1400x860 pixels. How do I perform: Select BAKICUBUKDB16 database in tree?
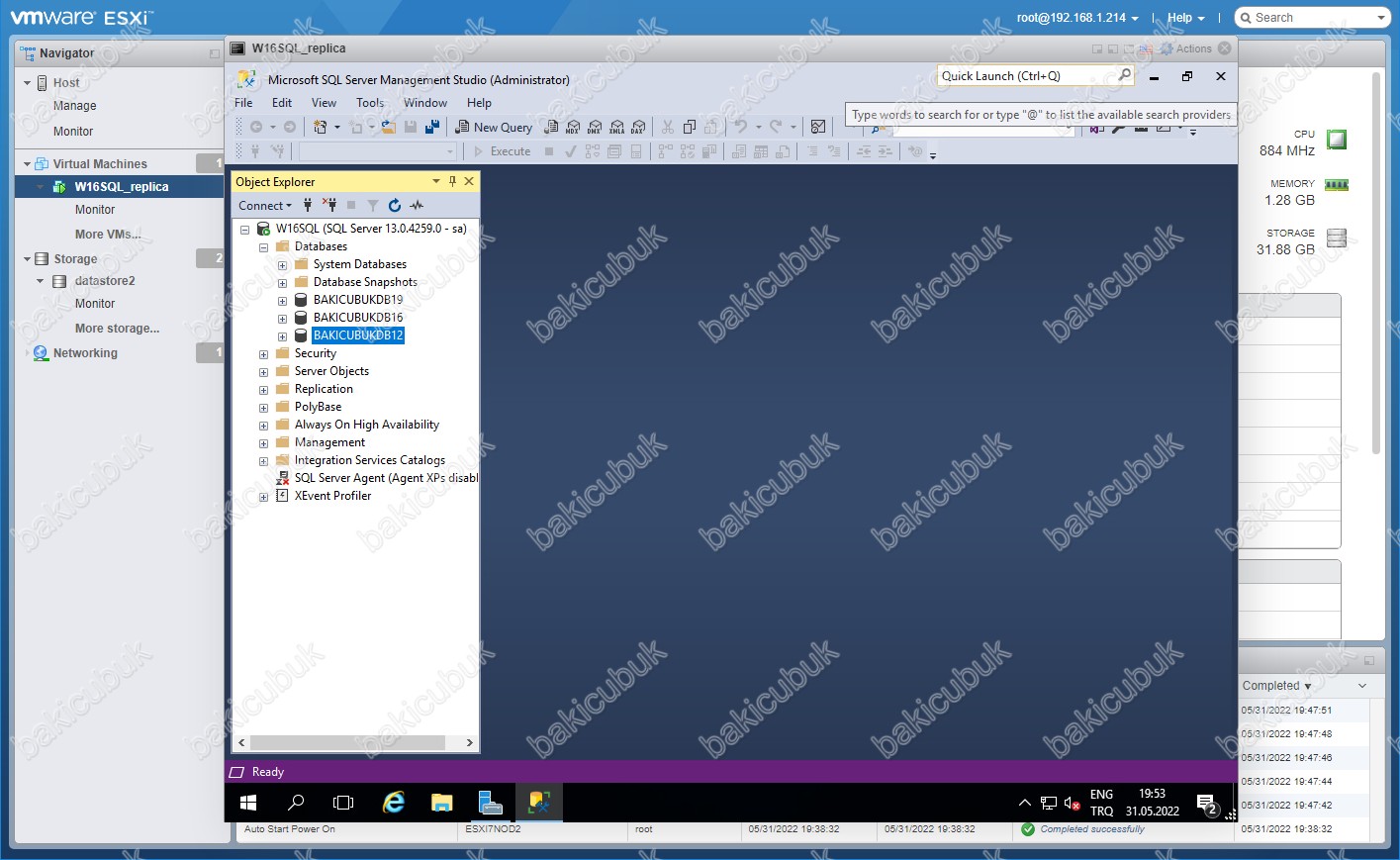pos(358,318)
